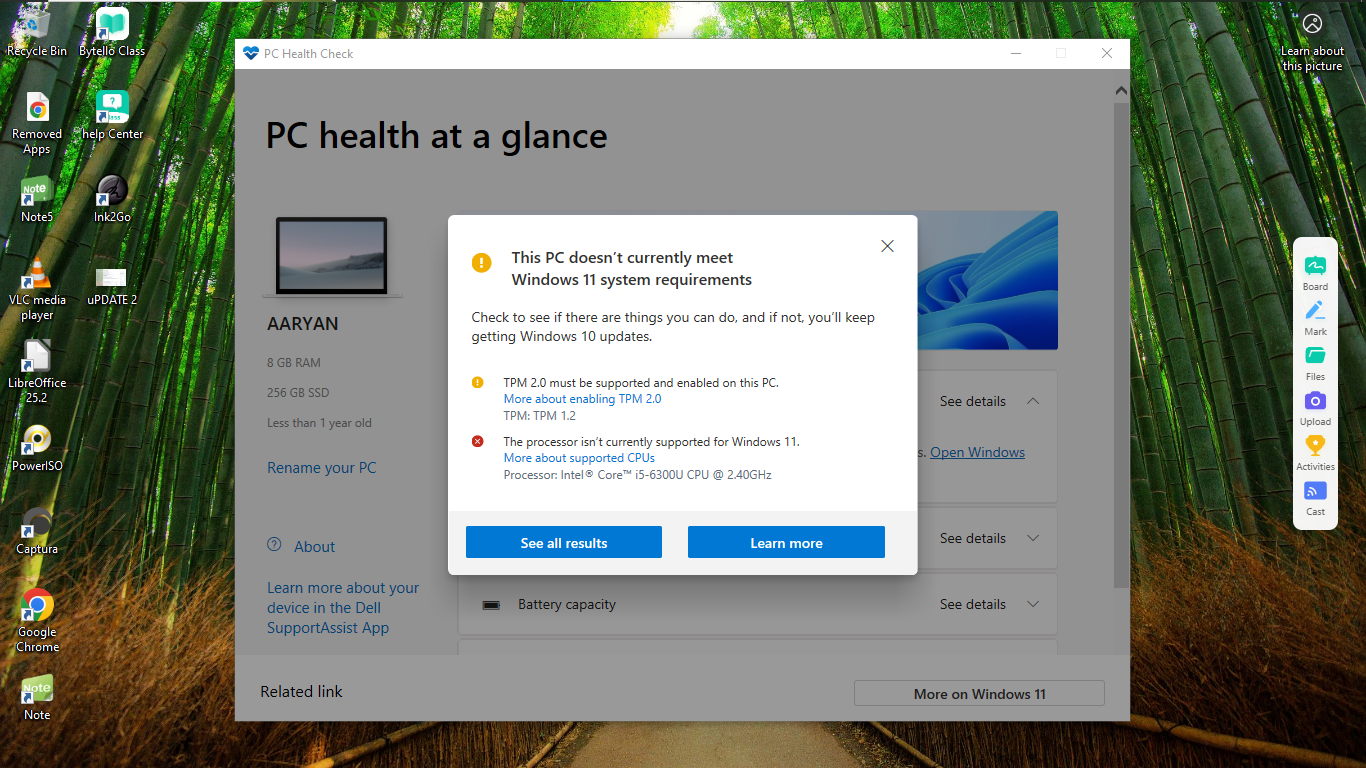The image size is (1366, 768).
Task: Collapse the first See details section
Action: [x=989, y=401]
